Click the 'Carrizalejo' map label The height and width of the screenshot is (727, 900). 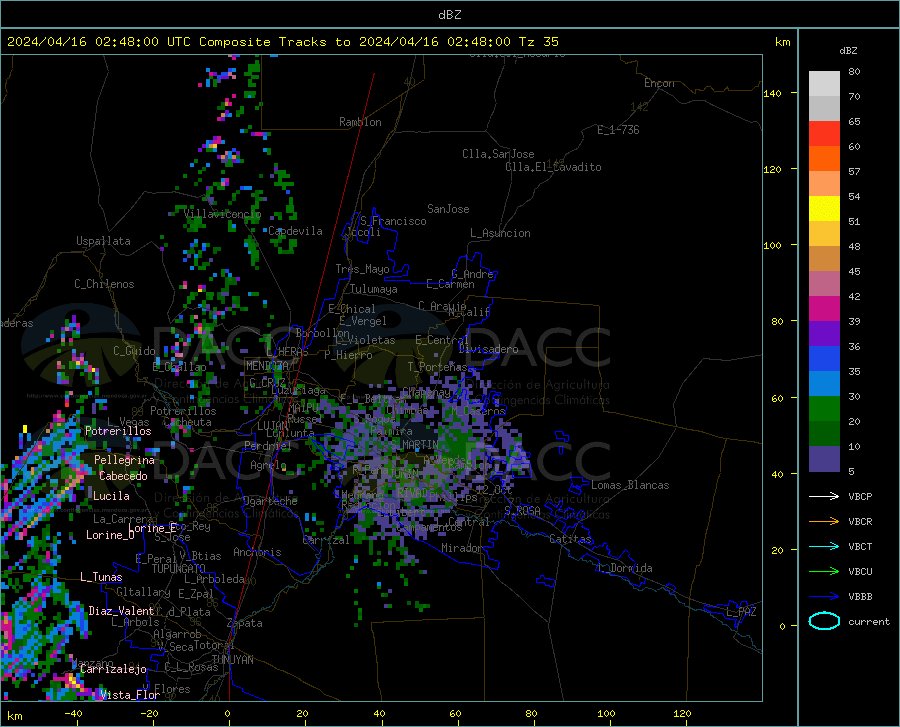[114, 669]
